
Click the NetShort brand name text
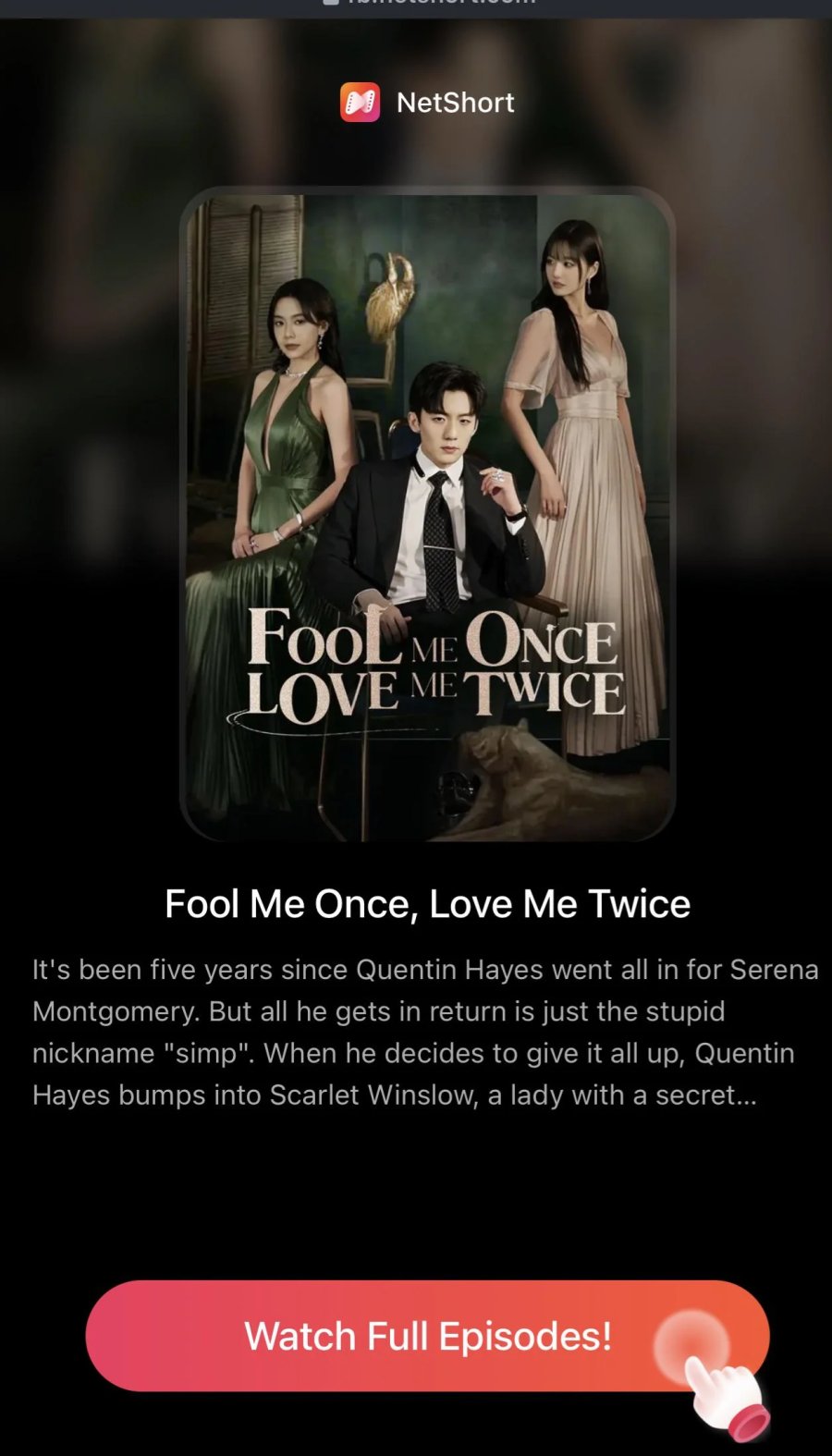pyautogui.click(x=455, y=103)
